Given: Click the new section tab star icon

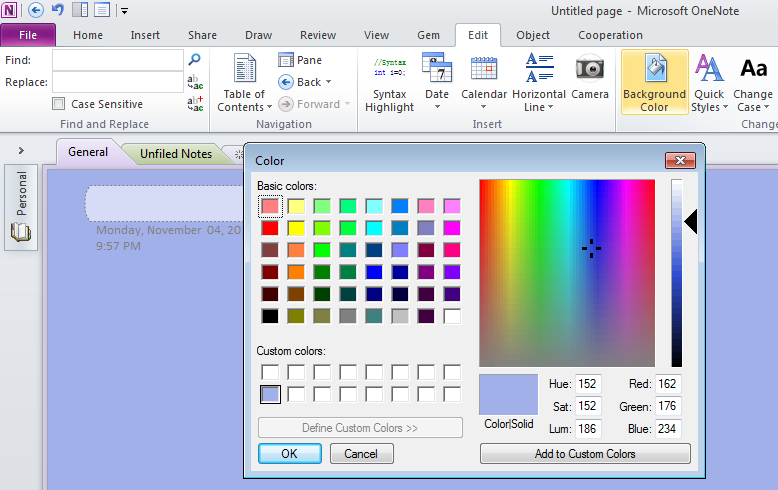Looking at the screenshot, I should coord(239,155).
